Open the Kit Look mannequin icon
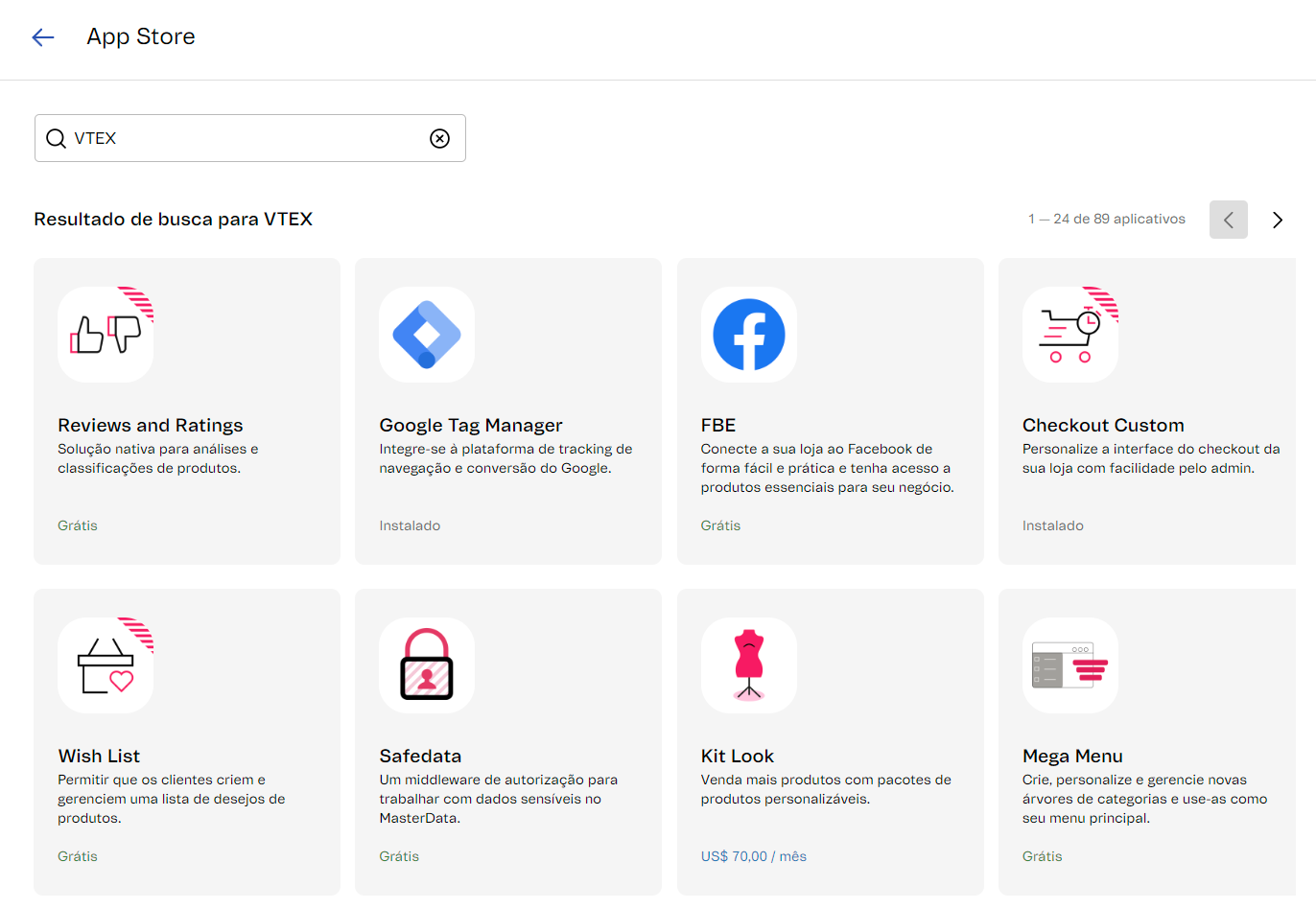1316x909 pixels. [748, 665]
